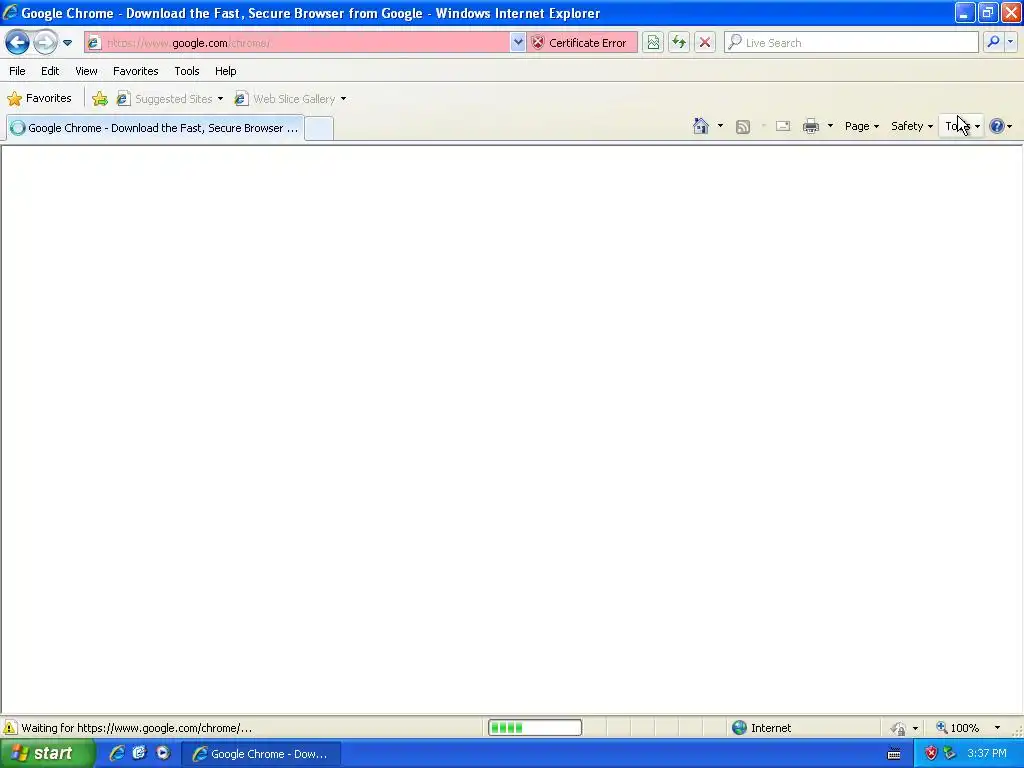Select the Google Chrome download page tab
Image resolution: width=1024 pixels, height=768 pixels.
click(x=155, y=128)
